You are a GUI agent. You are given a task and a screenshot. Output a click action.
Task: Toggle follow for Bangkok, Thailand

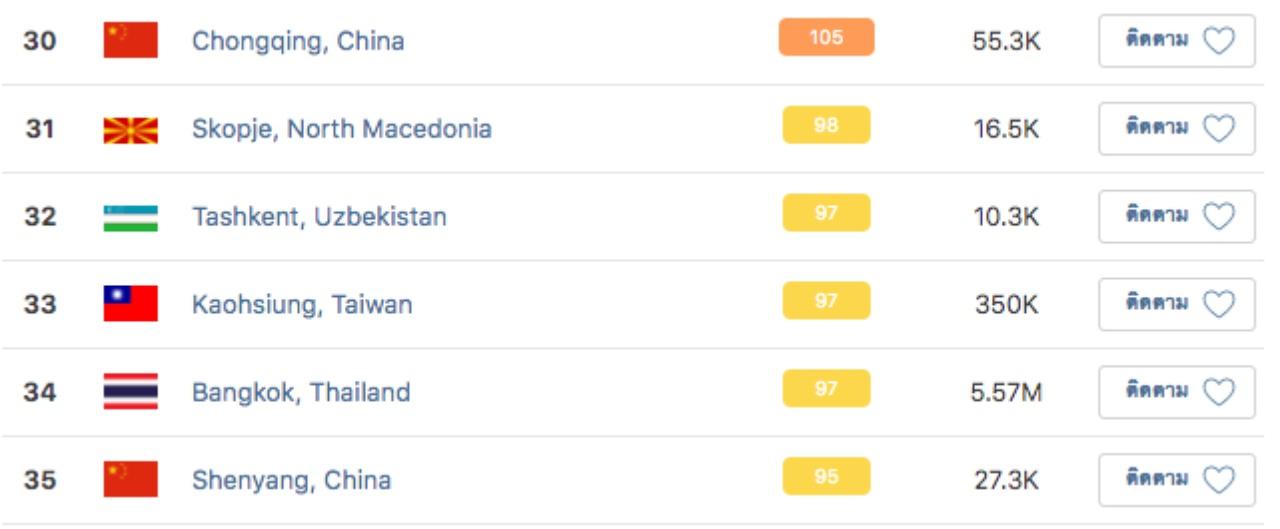[x=1176, y=392]
